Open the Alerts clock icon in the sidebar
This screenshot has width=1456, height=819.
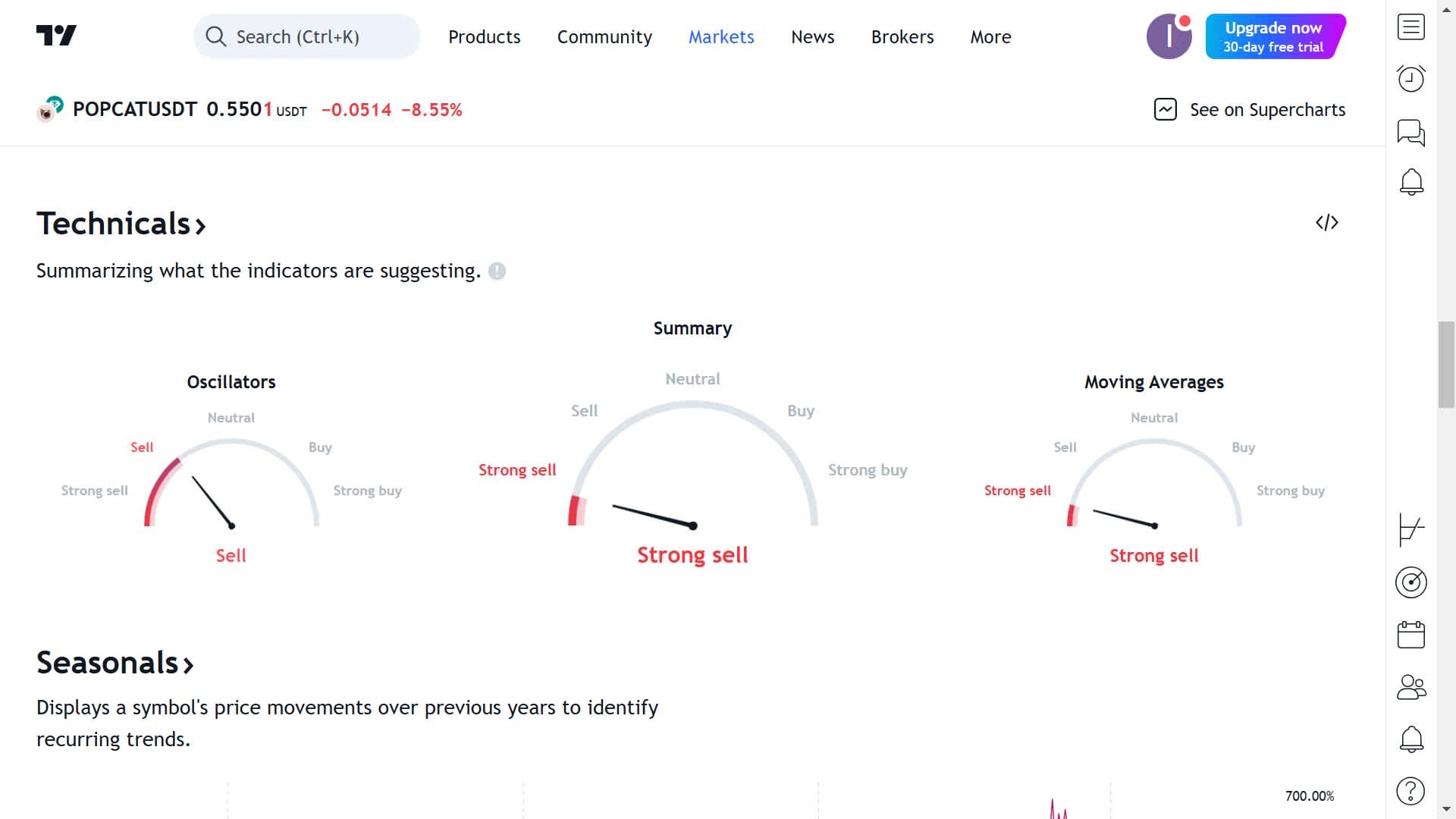1410,79
